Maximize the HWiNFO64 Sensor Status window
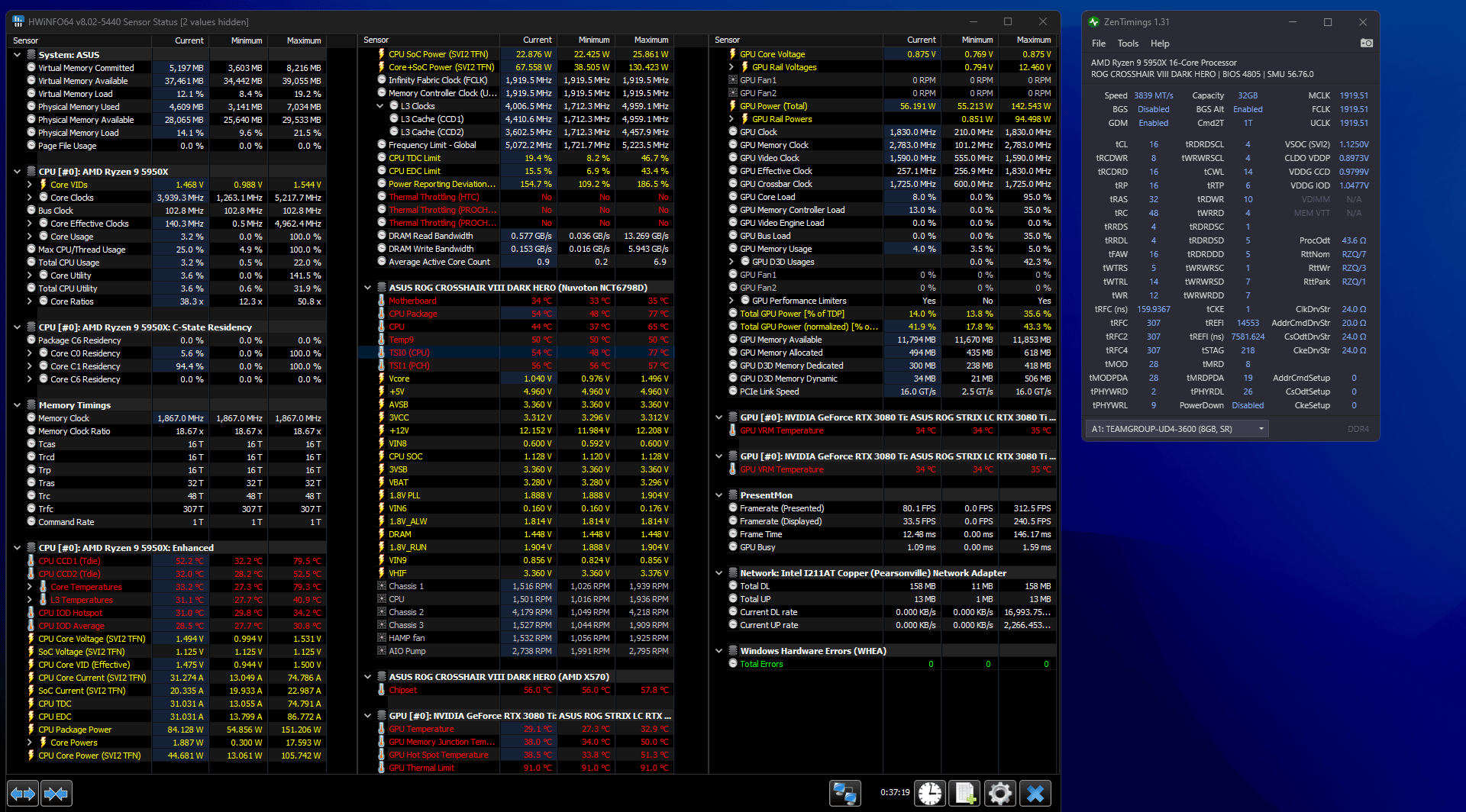The height and width of the screenshot is (812, 1466). click(1008, 21)
